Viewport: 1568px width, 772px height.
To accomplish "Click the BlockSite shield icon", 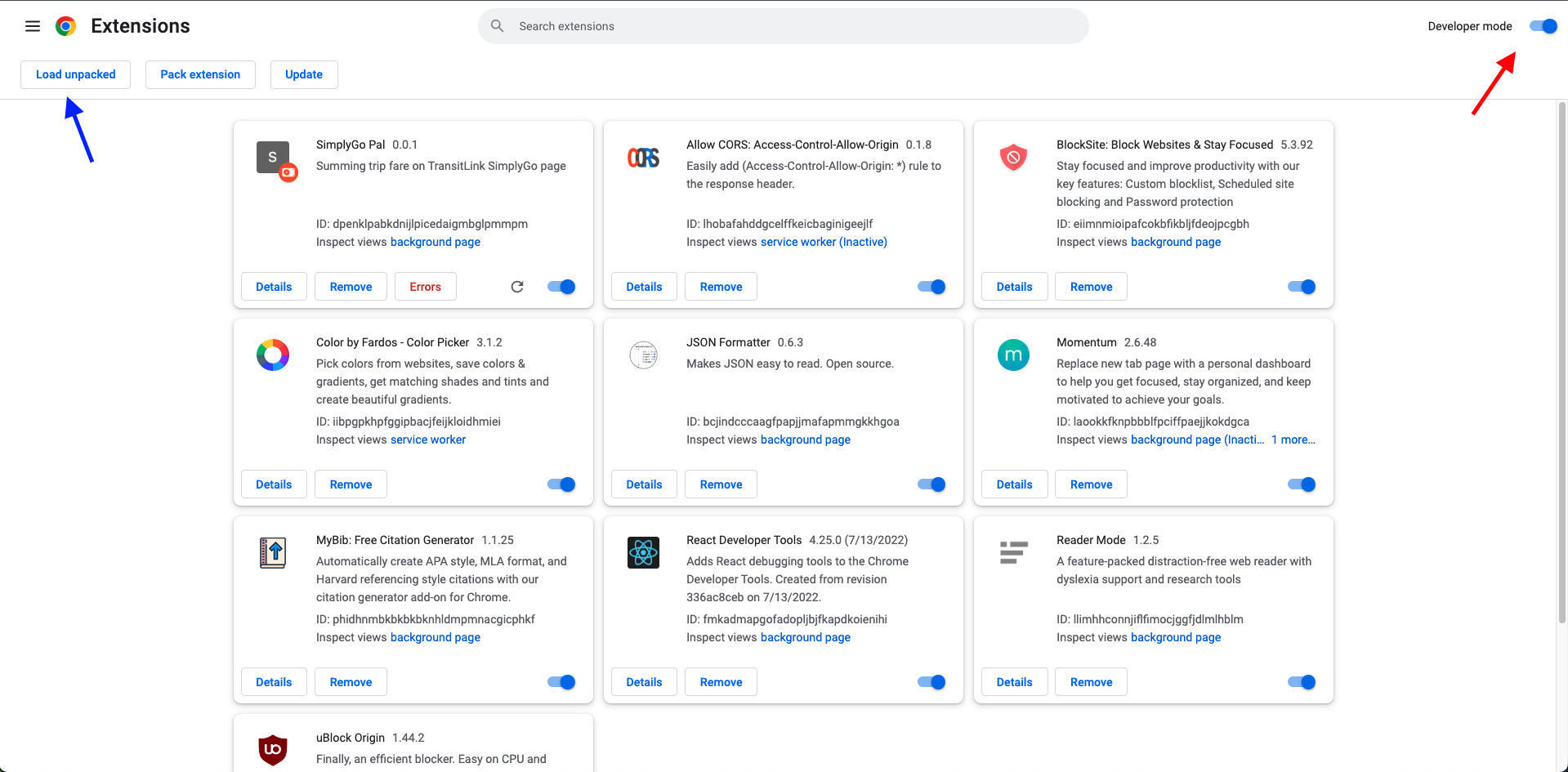I will pyautogui.click(x=1013, y=157).
